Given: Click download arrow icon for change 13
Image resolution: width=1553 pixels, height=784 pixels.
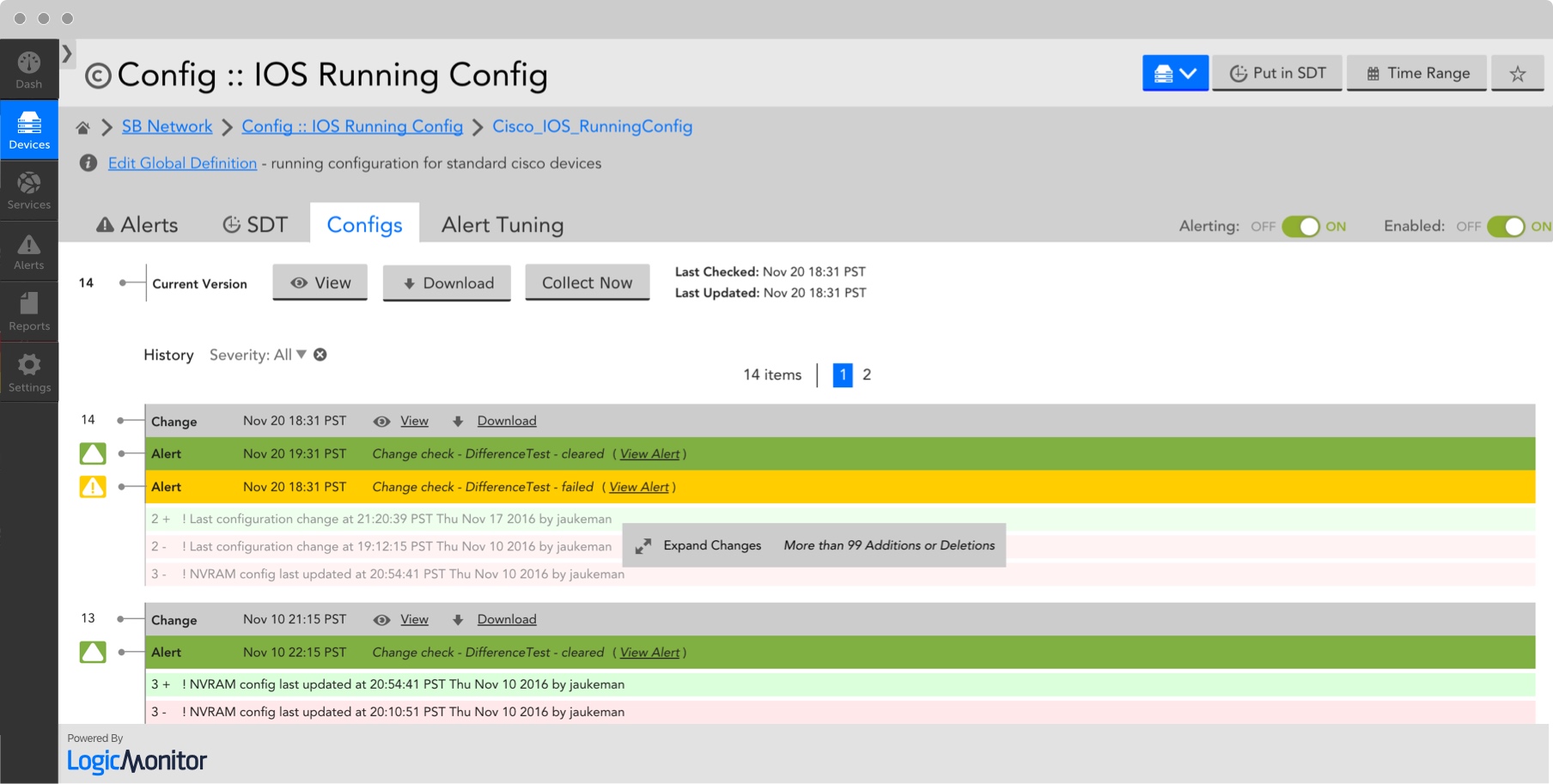Looking at the screenshot, I should [x=458, y=620].
